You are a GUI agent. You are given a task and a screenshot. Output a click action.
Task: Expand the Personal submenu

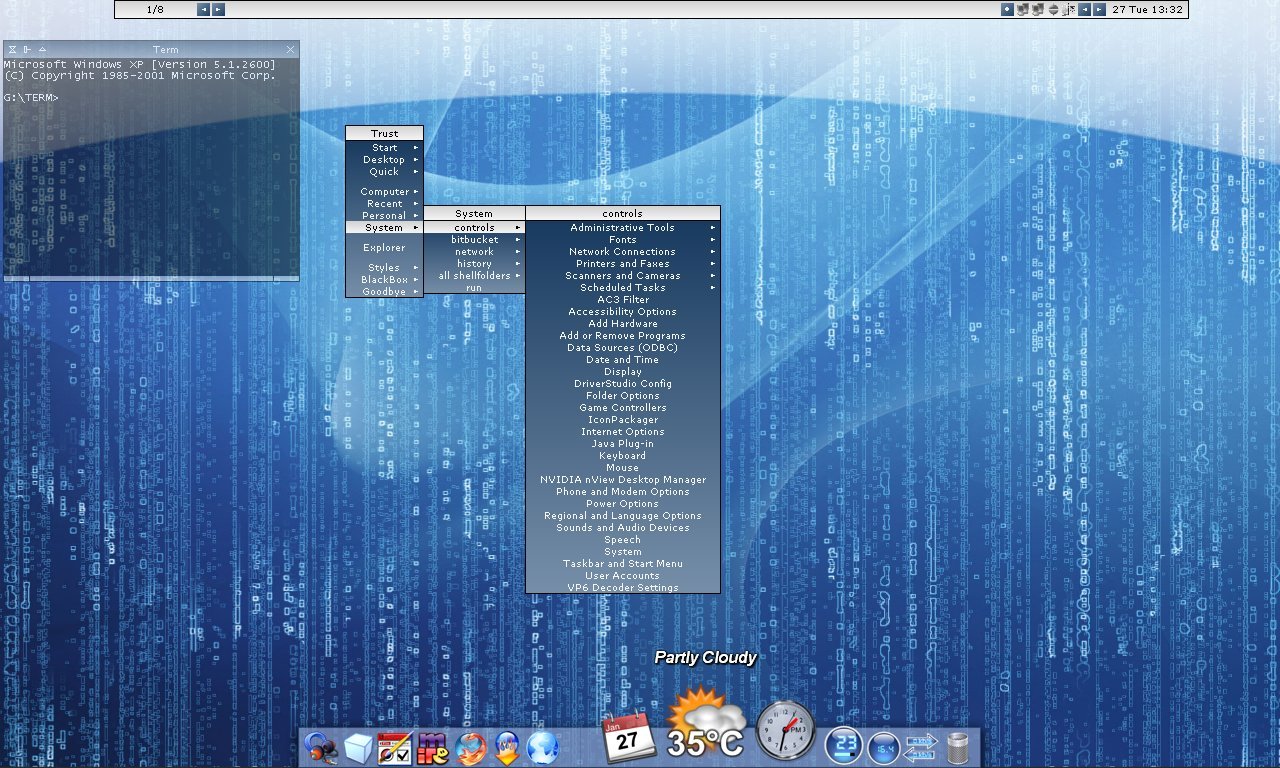pyautogui.click(x=384, y=216)
